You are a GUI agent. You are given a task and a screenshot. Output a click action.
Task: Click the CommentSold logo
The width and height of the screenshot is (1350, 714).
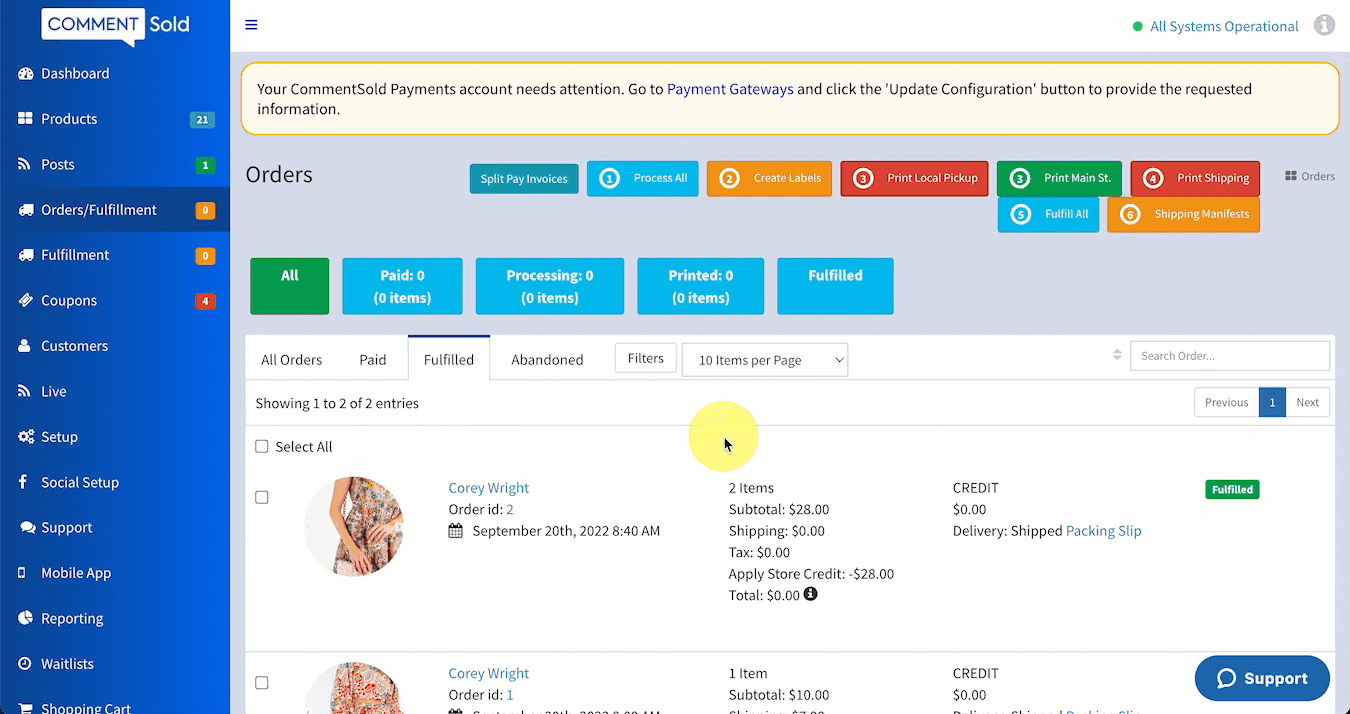pos(115,25)
